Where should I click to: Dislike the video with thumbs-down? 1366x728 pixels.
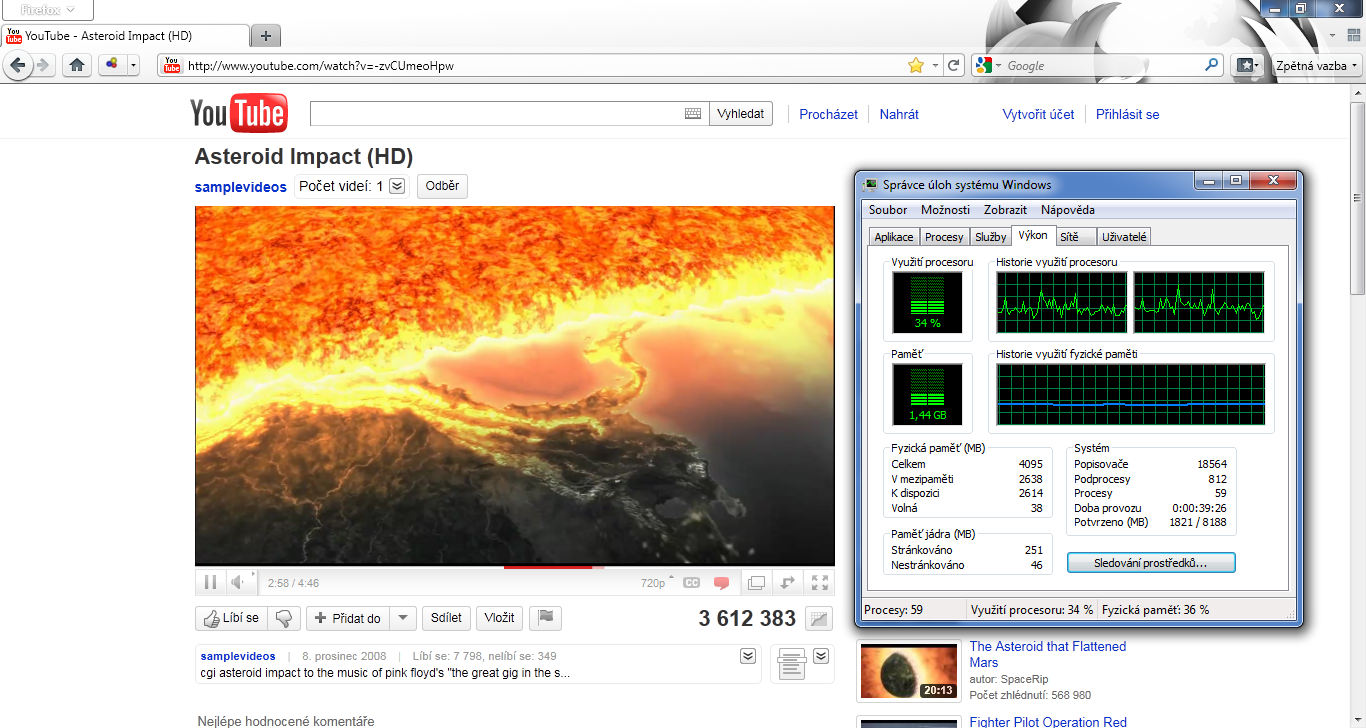pyautogui.click(x=284, y=618)
